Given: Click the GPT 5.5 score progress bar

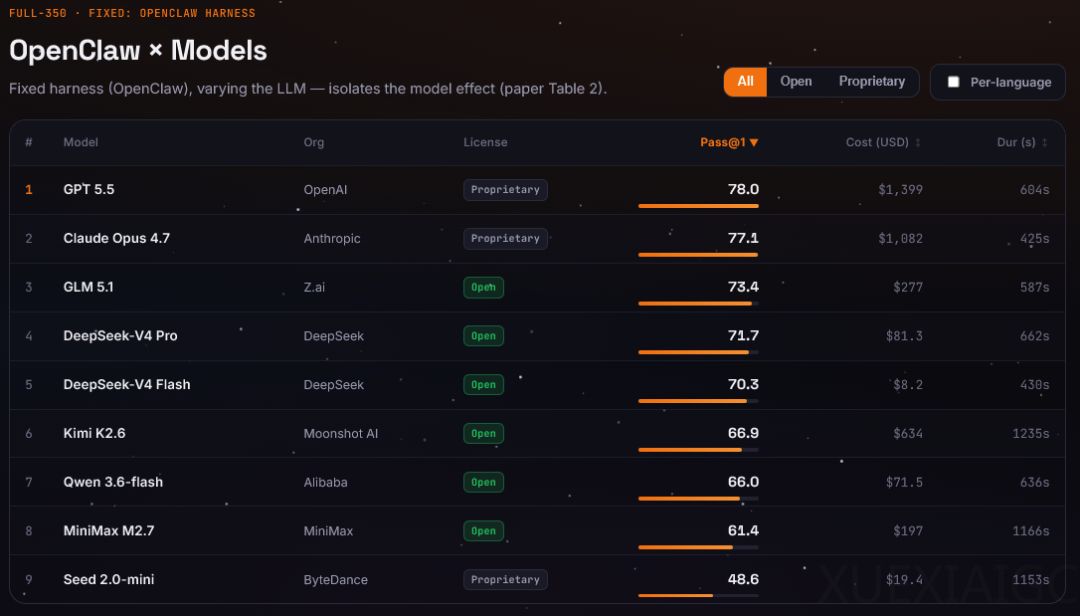Looking at the screenshot, I should [x=698, y=206].
